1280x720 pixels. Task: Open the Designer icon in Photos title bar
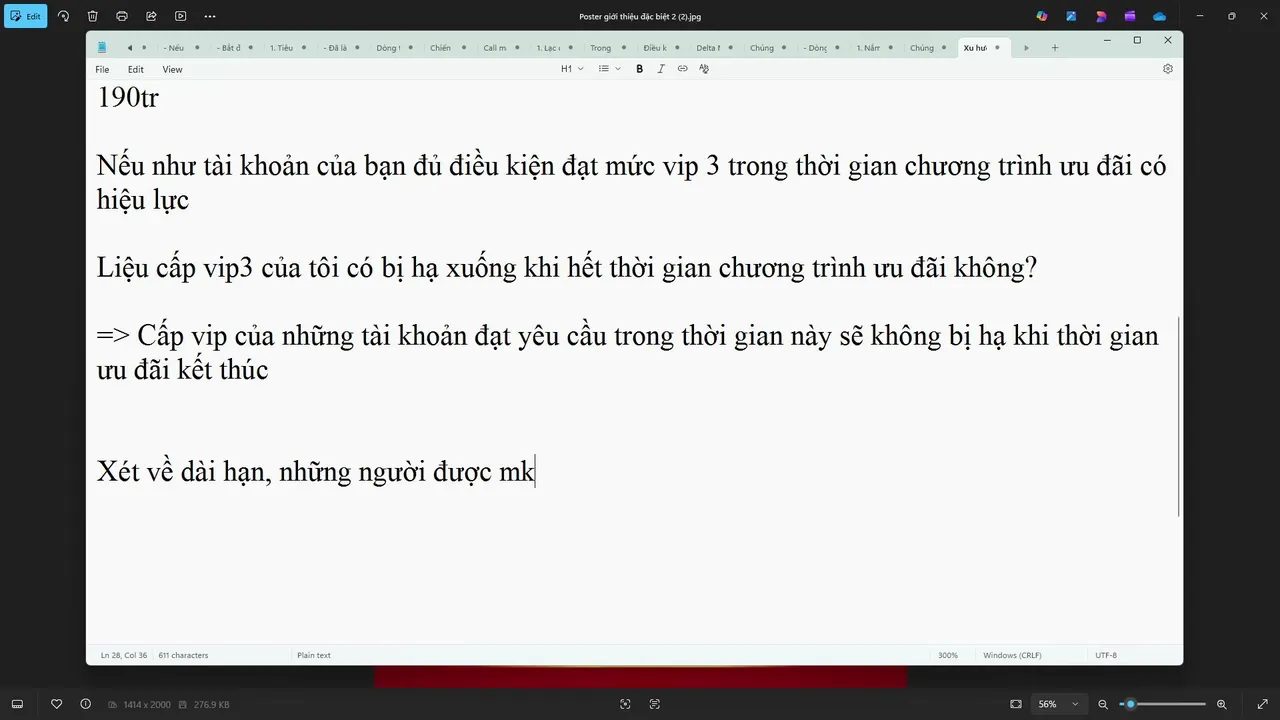1101,16
